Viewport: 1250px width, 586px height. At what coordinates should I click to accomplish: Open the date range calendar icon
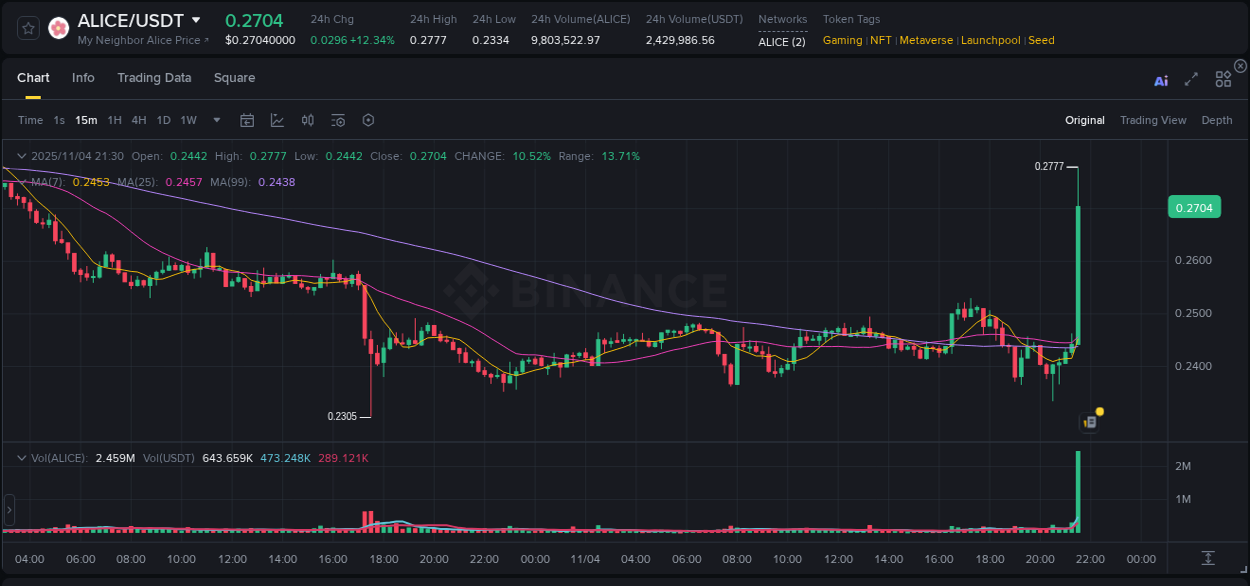pos(247,120)
